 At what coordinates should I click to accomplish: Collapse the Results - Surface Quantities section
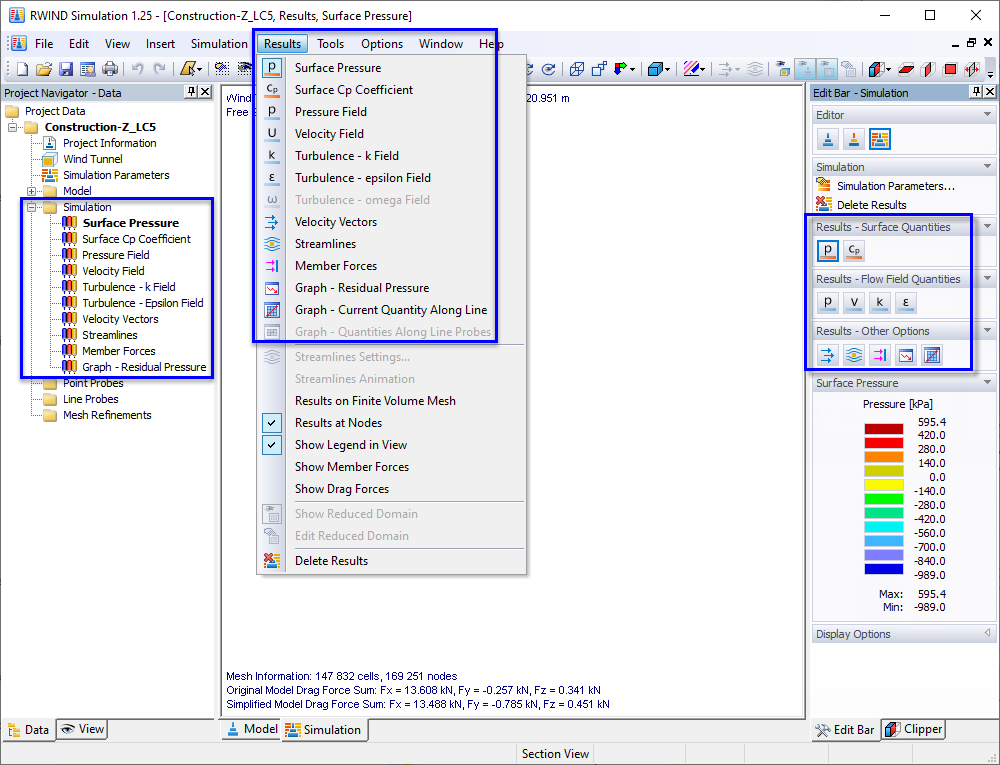(987, 227)
